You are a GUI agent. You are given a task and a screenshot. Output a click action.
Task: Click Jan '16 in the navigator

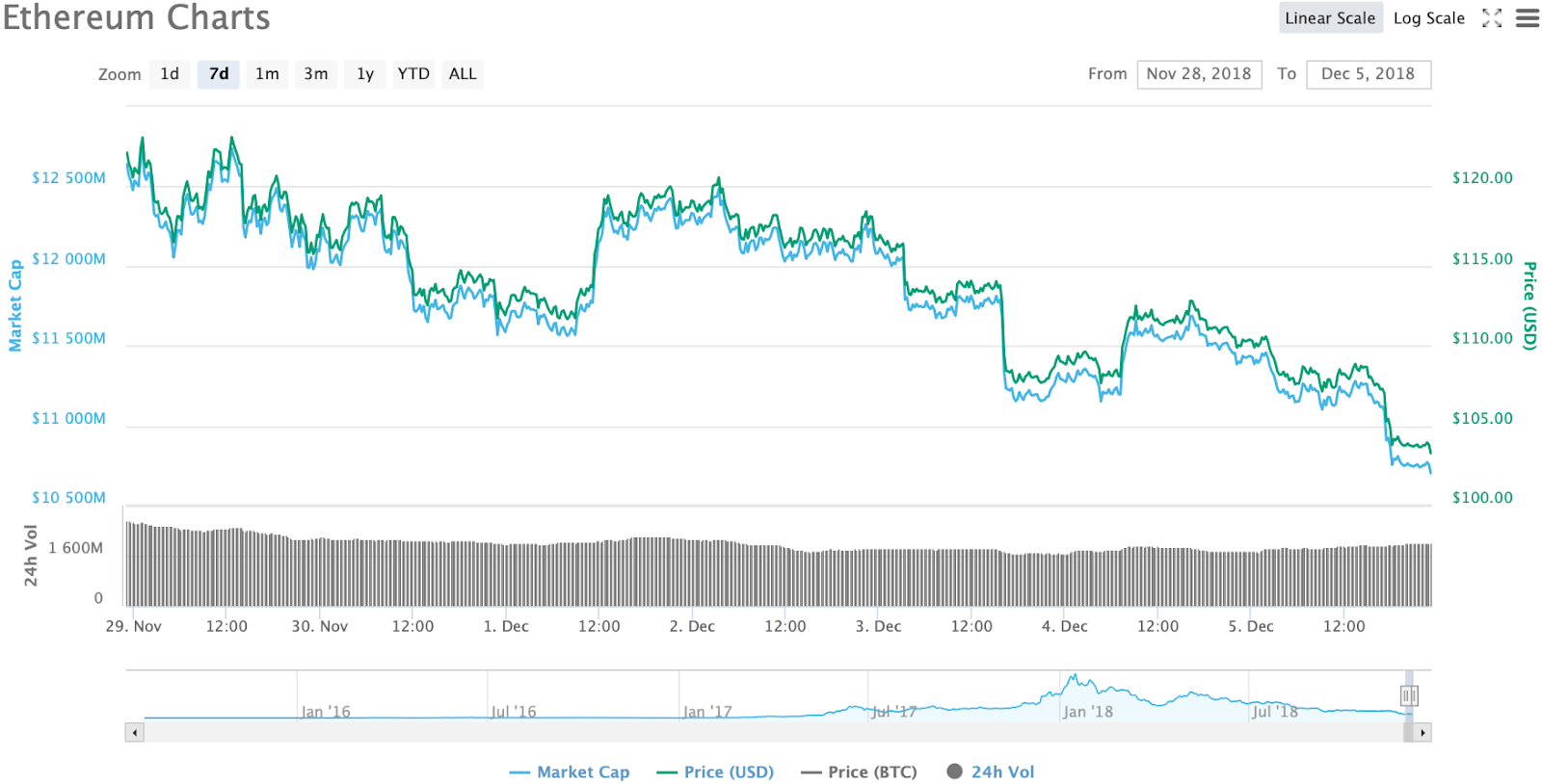pos(326,712)
